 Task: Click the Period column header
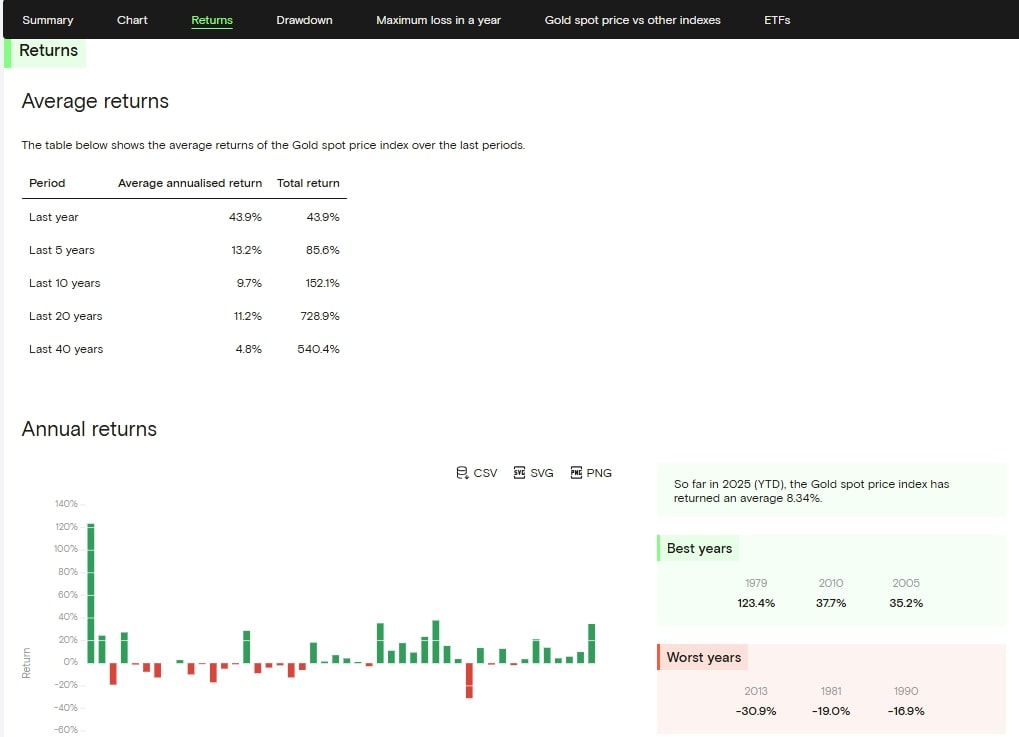coord(47,183)
